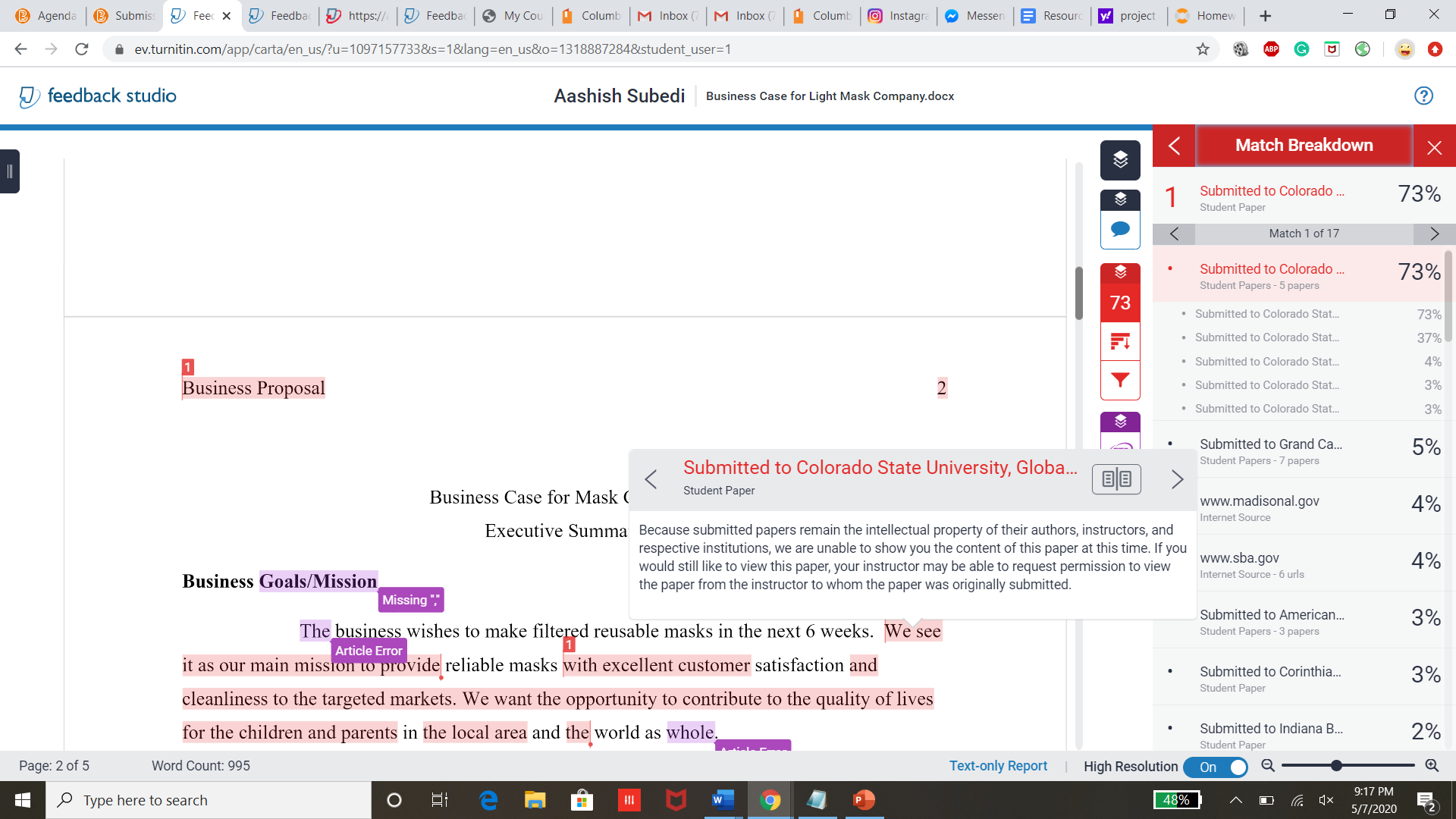Viewport: 1456px width, 819px height.
Task: Open the full source view book icon
Action: pos(1116,479)
